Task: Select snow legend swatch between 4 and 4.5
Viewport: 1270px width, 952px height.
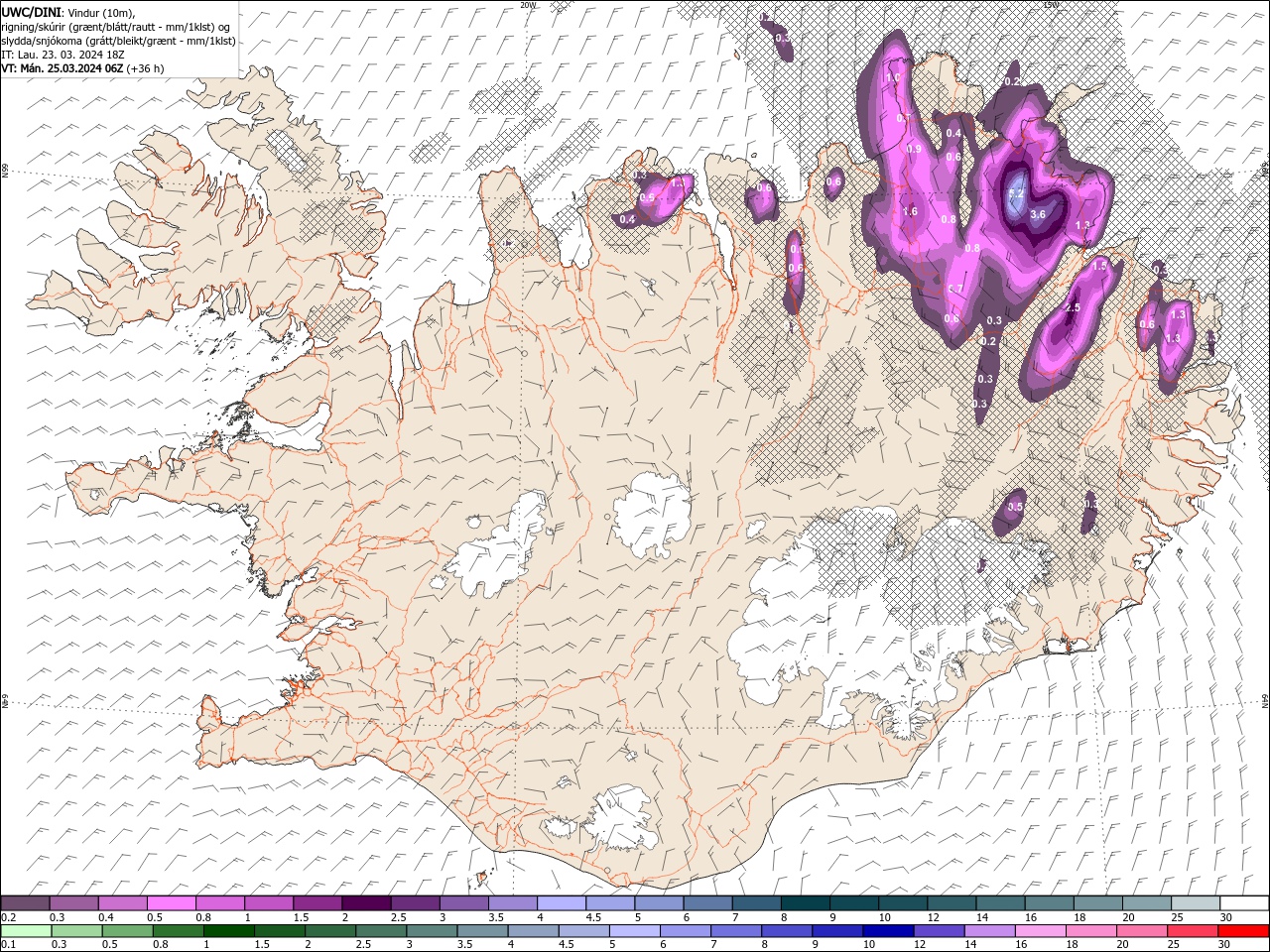Action: [x=562, y=903]
